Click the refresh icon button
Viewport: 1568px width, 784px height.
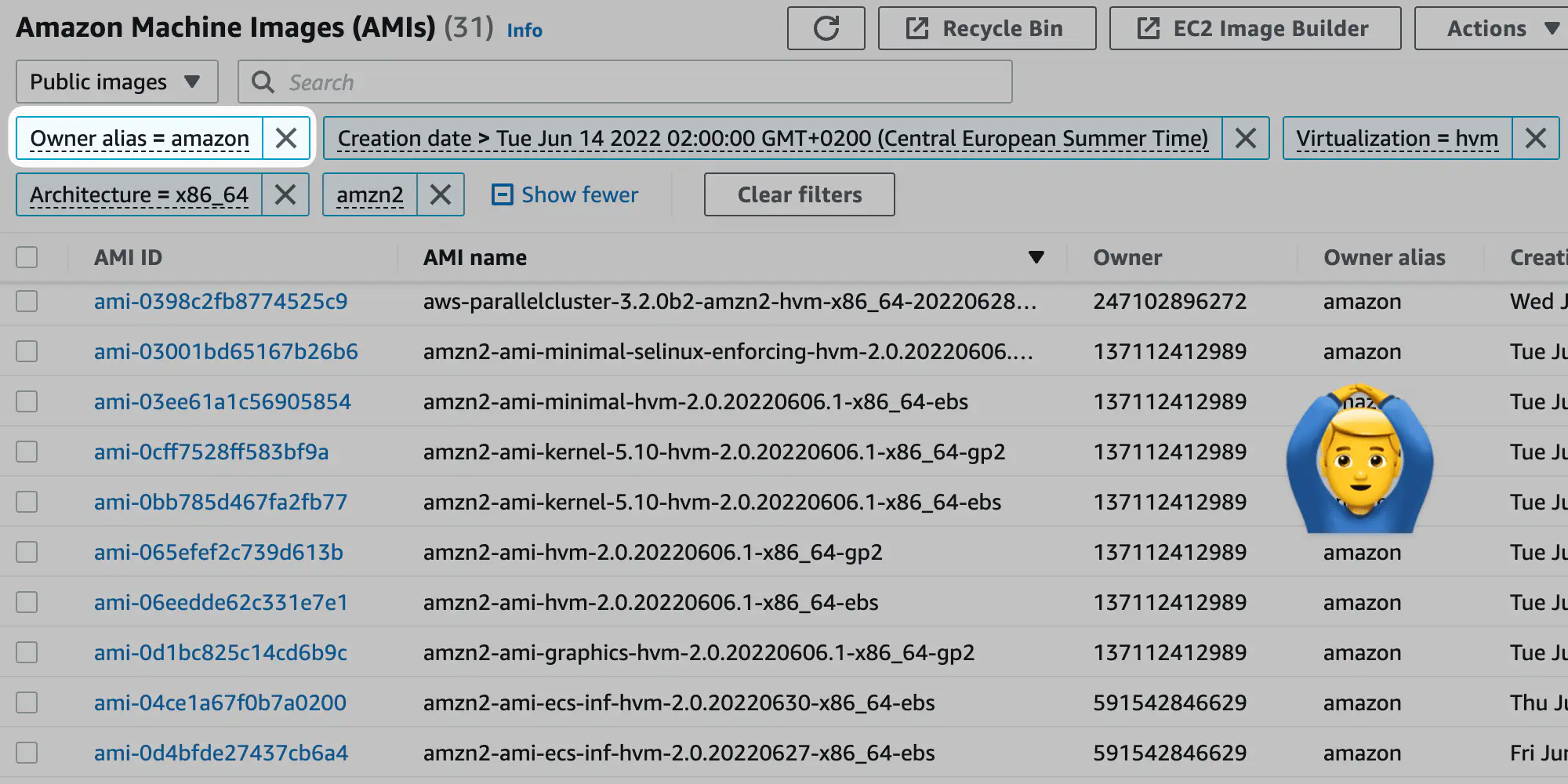pyautogui.click(x=826, y=29)
